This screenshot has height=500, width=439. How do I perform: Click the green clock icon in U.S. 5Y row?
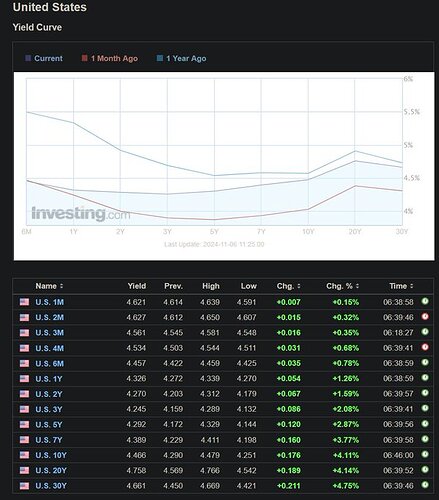pos(425,424)
